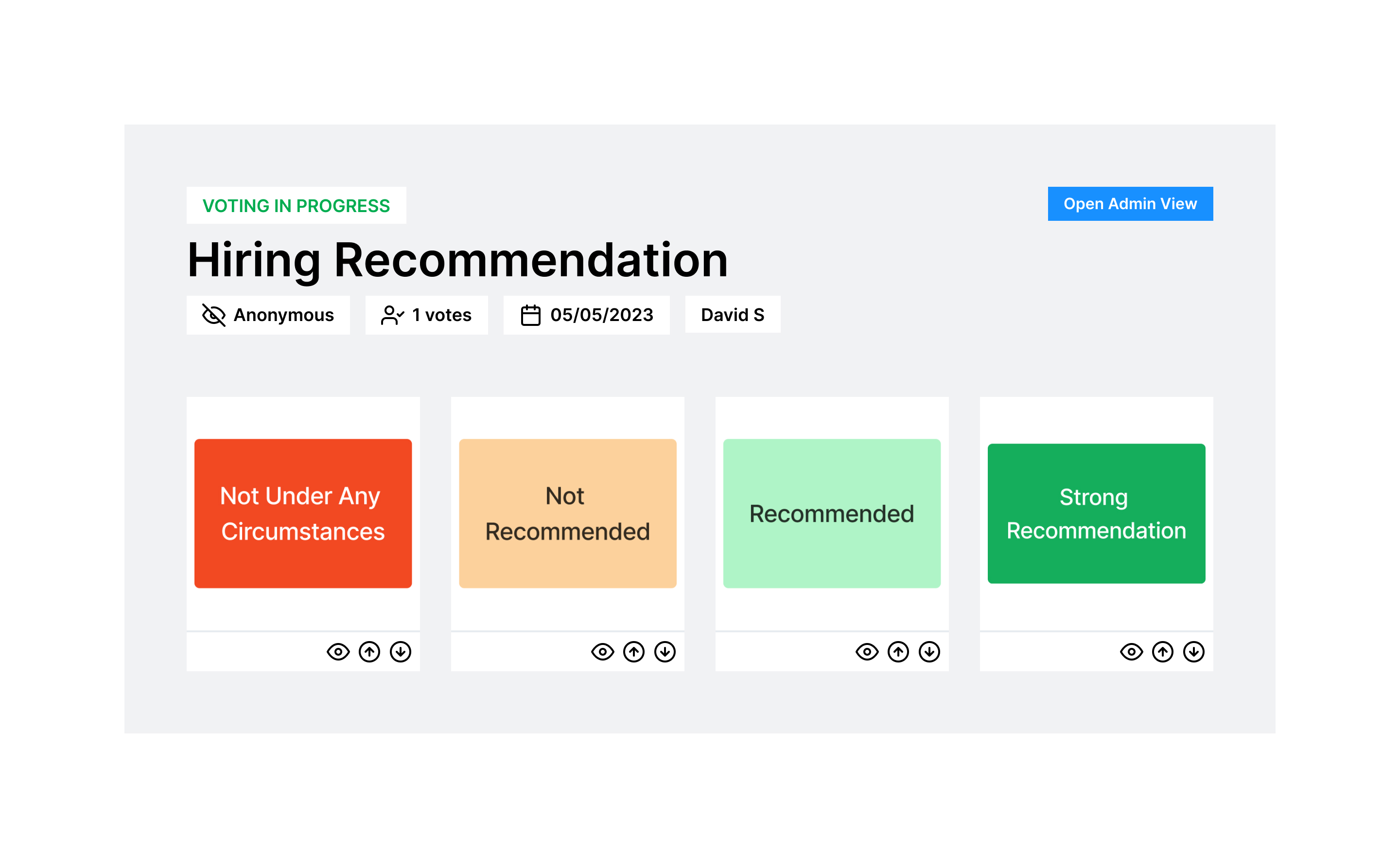Pick the light green Recommended option
Image resolution: width=1400 pixels, height=858 pixels.
pos(832,514)
